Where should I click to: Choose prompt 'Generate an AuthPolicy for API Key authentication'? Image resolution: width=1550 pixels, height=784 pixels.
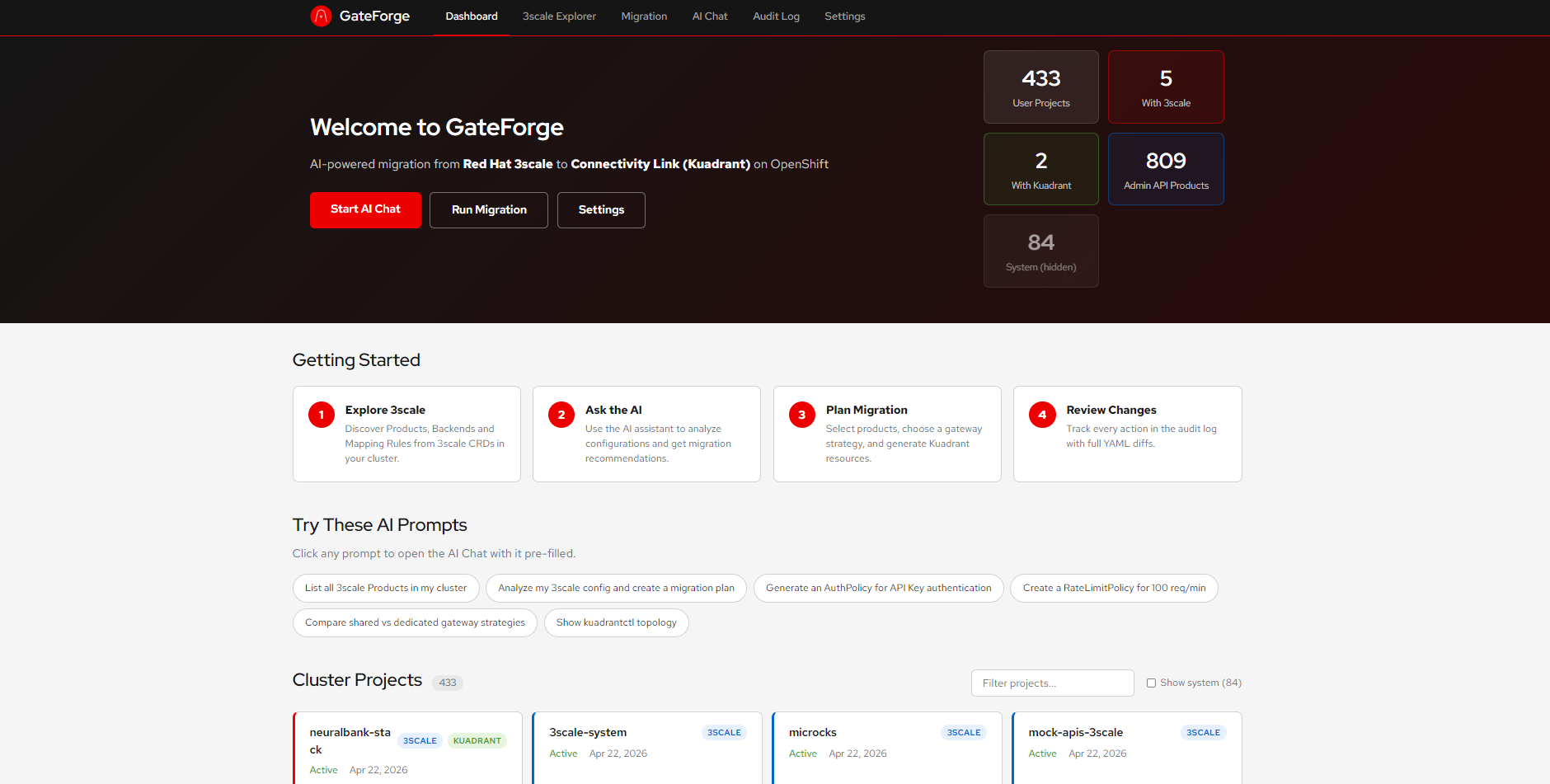pos(879,588)
